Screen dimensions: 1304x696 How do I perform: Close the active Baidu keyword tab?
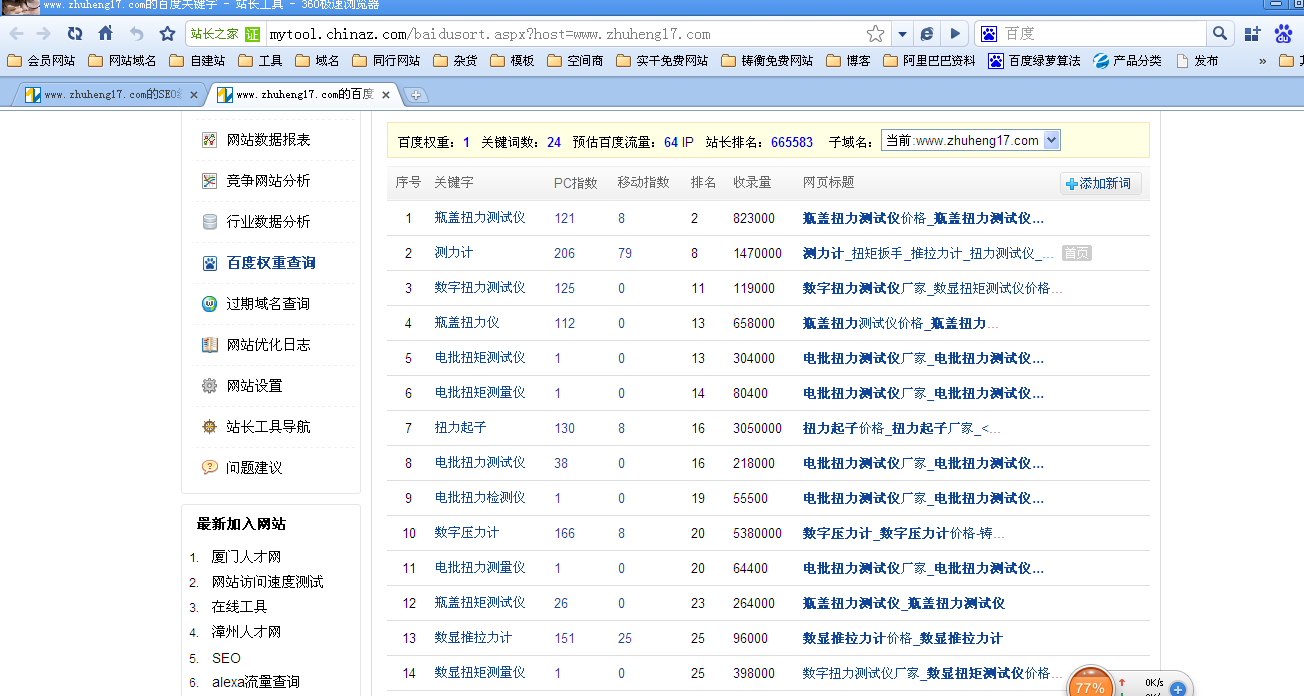[386, 95]
